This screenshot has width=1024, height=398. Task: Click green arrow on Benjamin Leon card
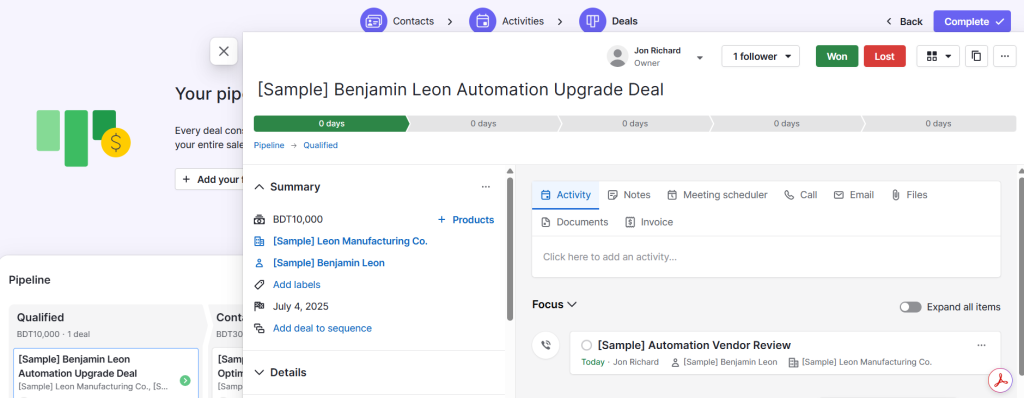point(185,380)
